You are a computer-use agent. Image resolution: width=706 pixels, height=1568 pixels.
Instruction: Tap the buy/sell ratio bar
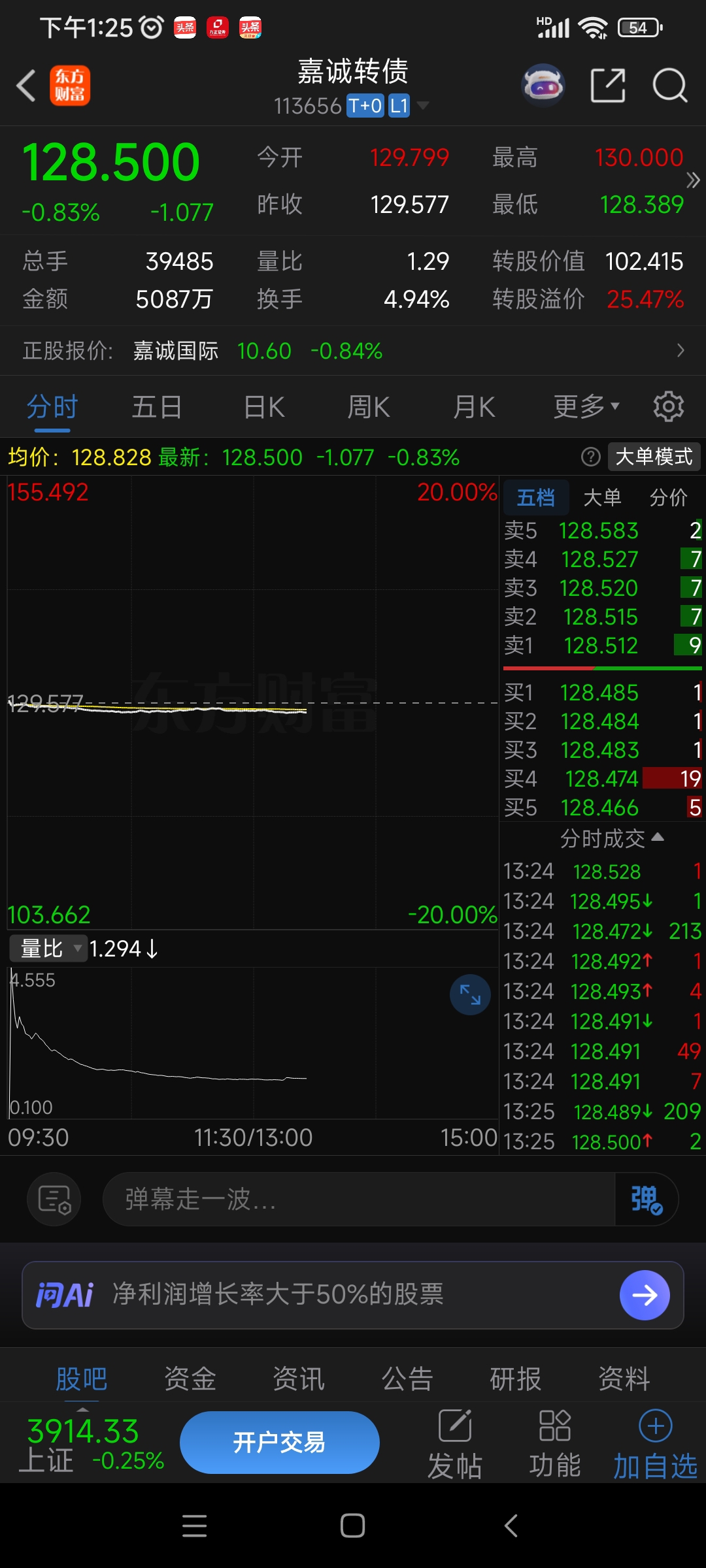(603, 668)
